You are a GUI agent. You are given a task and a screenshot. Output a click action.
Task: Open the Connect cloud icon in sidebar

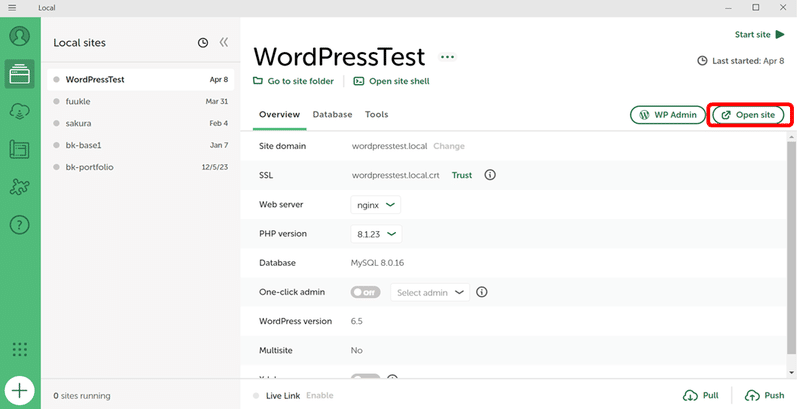pos(20,111)
